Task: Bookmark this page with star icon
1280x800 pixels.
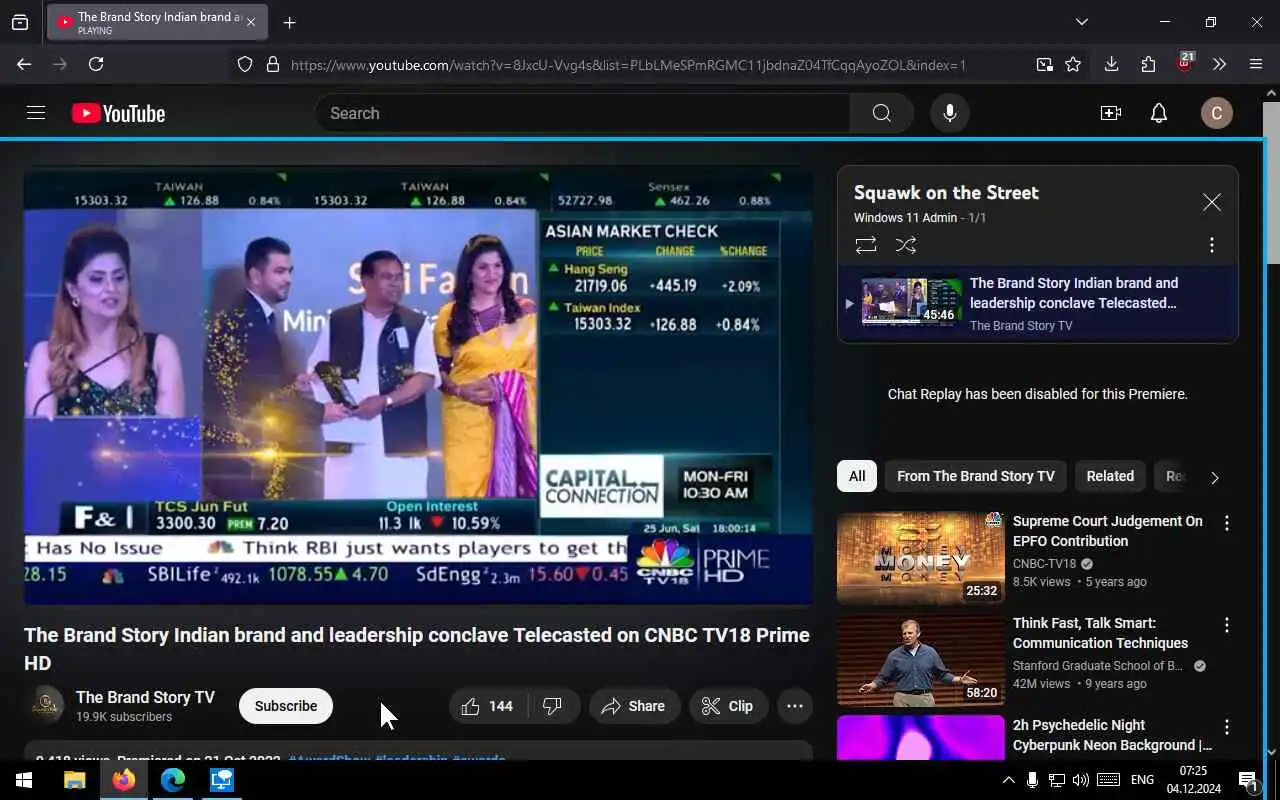Action: tap(1073, 64)
